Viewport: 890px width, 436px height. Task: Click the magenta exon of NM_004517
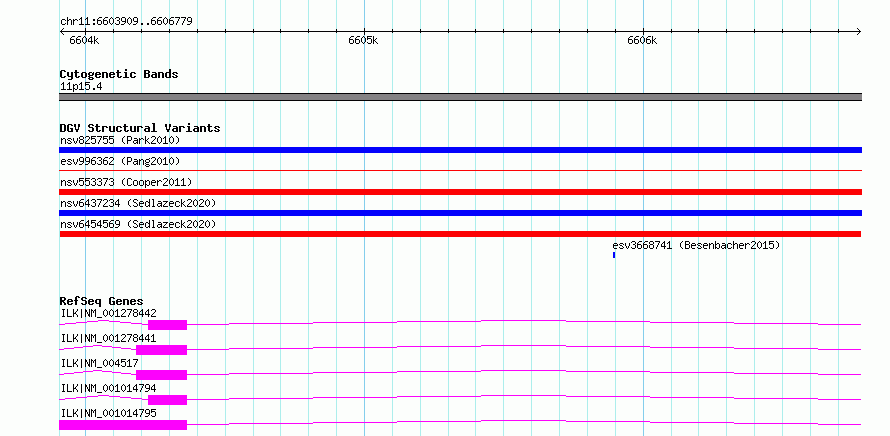[161, 375]
